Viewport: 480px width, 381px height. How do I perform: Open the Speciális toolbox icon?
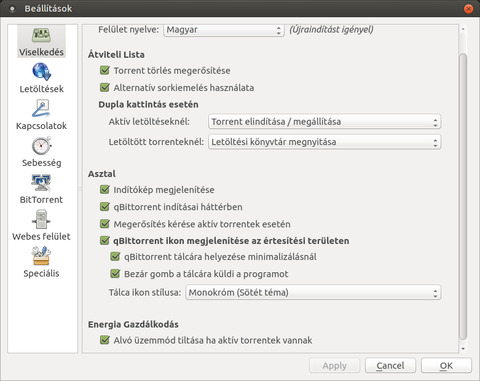tap(41, 256)
